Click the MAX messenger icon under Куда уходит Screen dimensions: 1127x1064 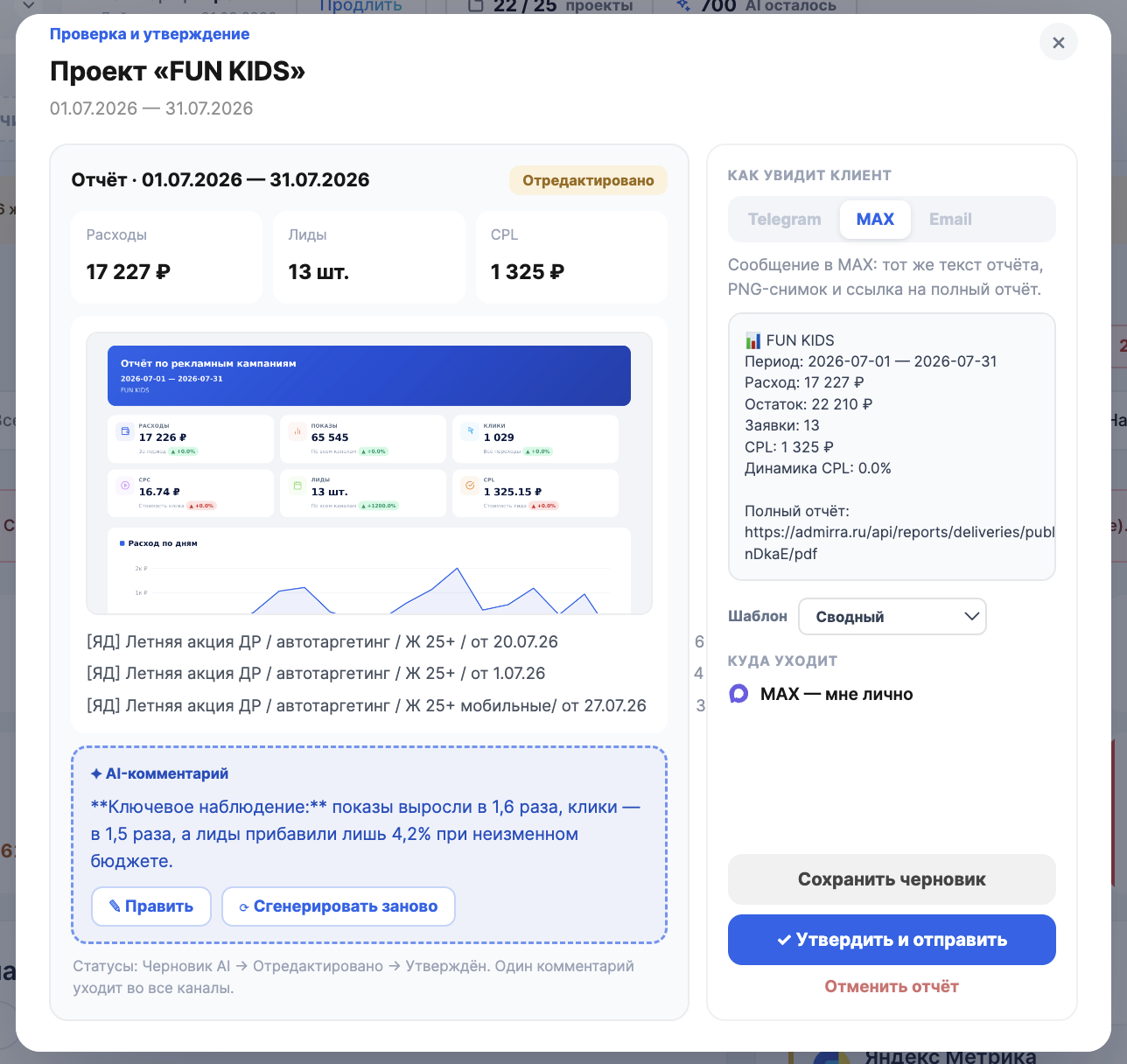[x=739, y=694]
